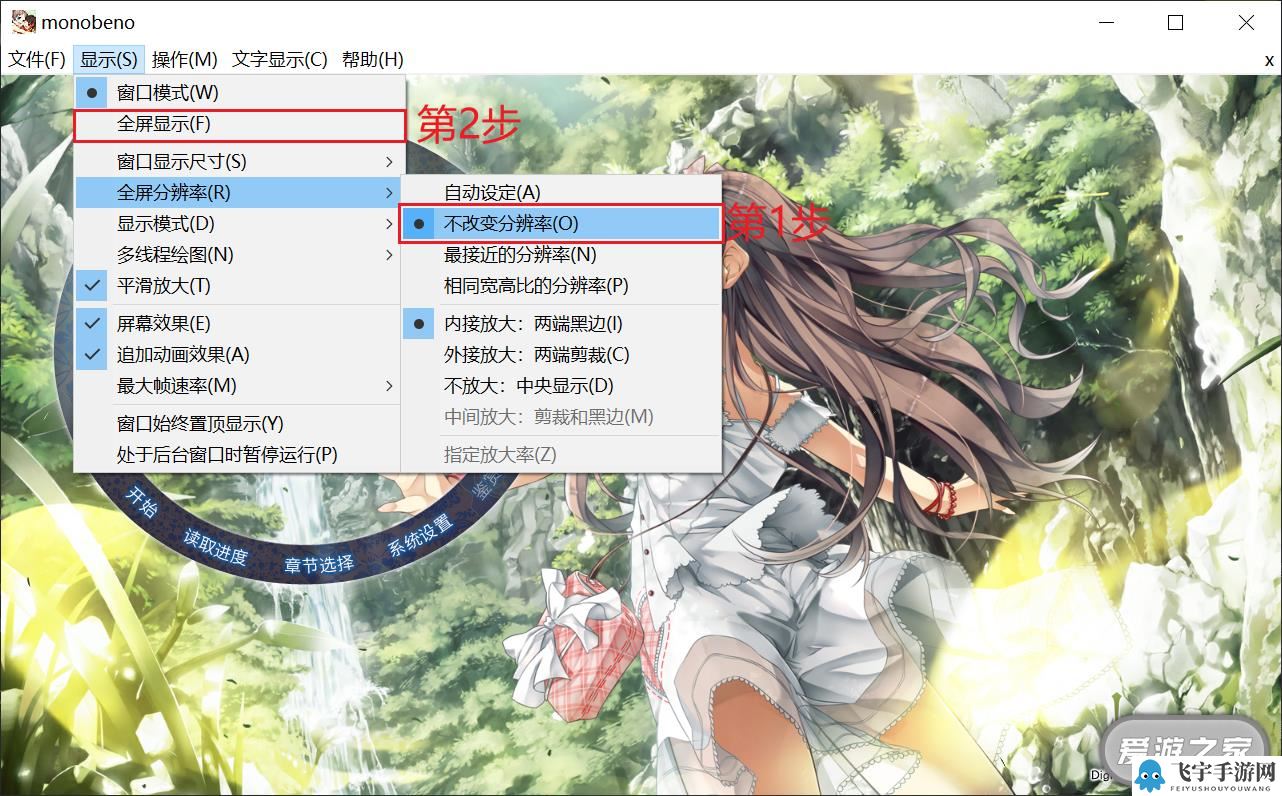This screenshot has height=796, width=1282.
Task: Open the 文件(F) menu
Action: click(37, 59)
